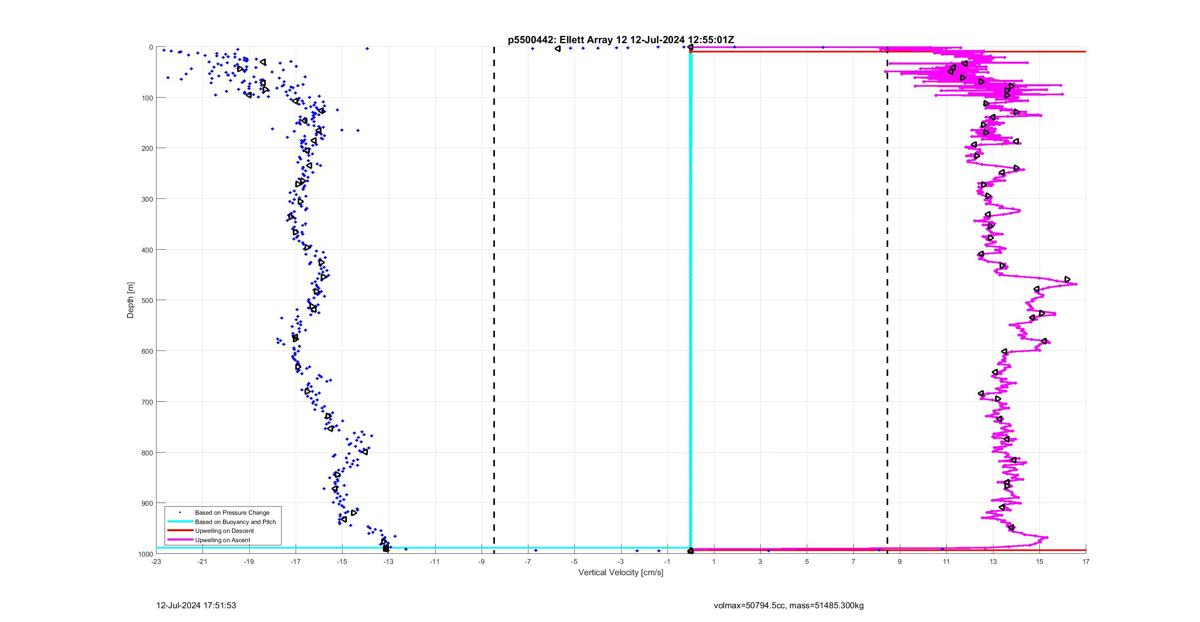1200x622 pixels.
Task: Click the "-13" velocity axis tick label
Action: (389, 561)
